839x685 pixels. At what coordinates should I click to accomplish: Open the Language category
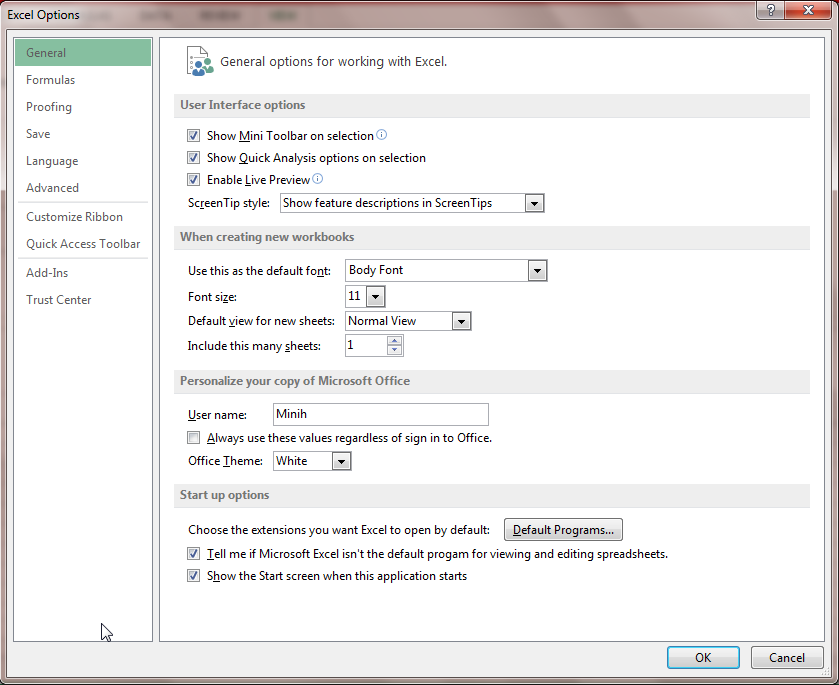[x=83, y=161]
